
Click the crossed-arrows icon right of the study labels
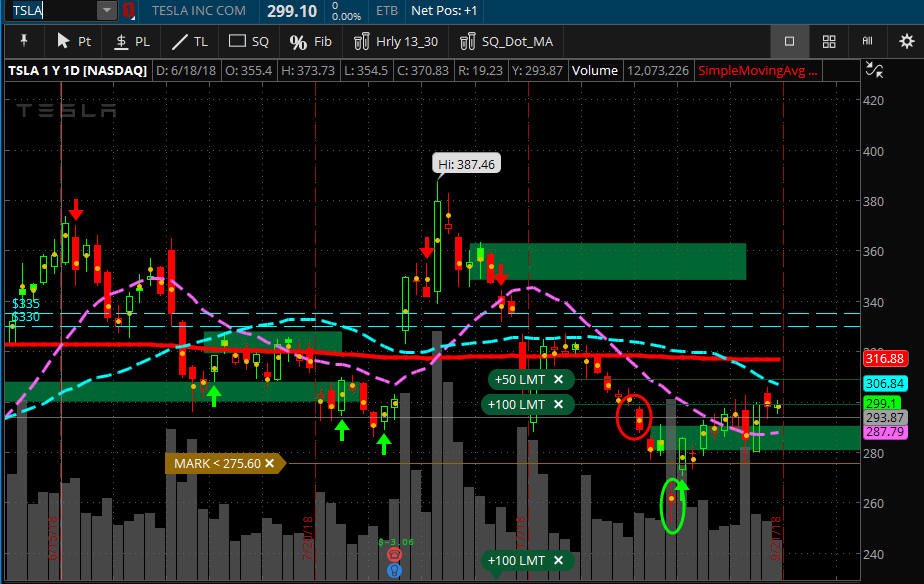coord(874,70)
